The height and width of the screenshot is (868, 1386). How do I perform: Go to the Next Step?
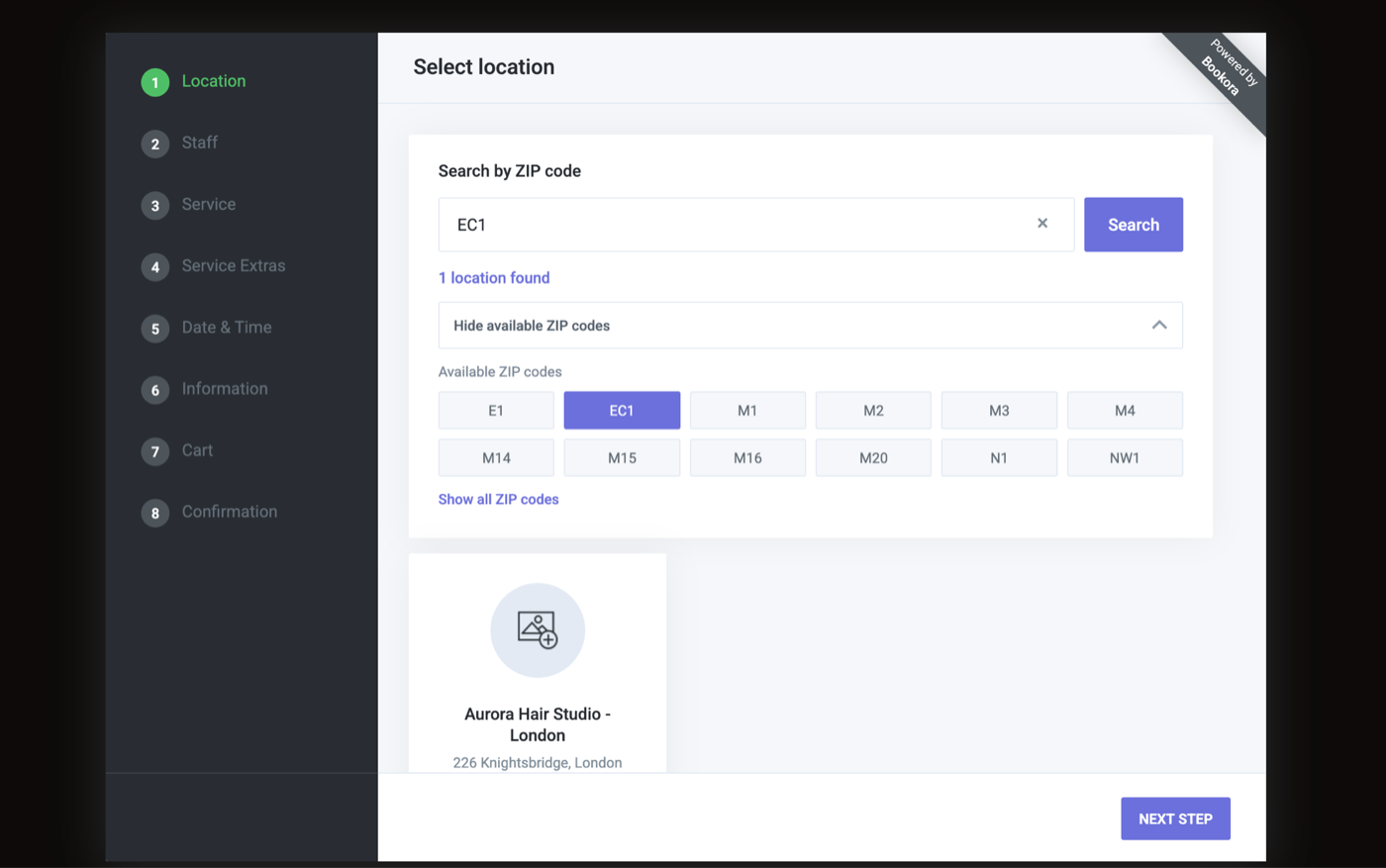[1175, 819]
